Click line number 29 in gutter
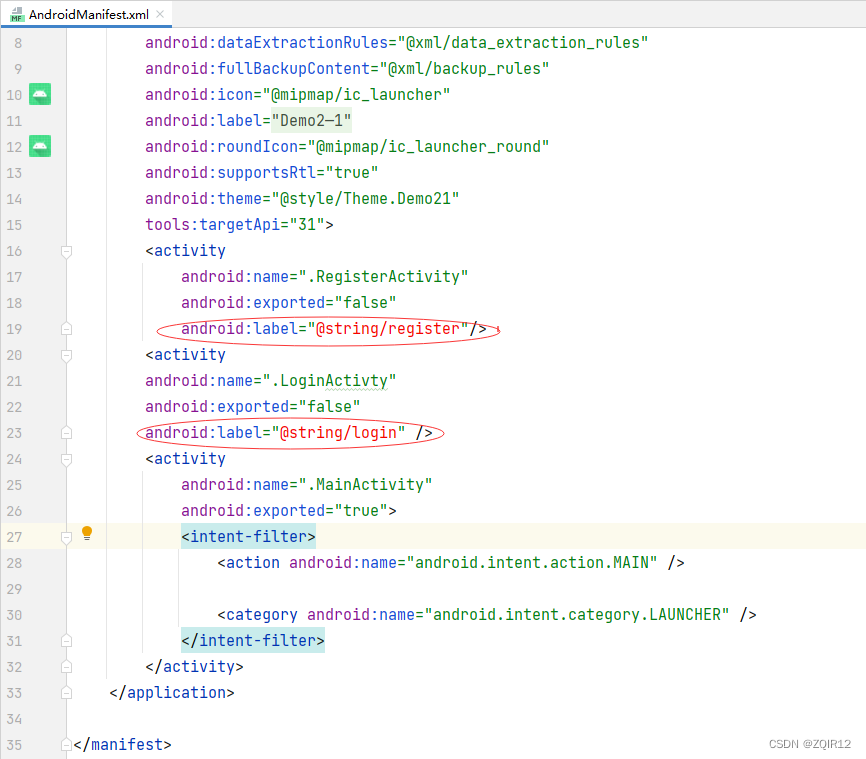Image resolution: width=866 pixels, height=759 pixels. pos(14,589)
